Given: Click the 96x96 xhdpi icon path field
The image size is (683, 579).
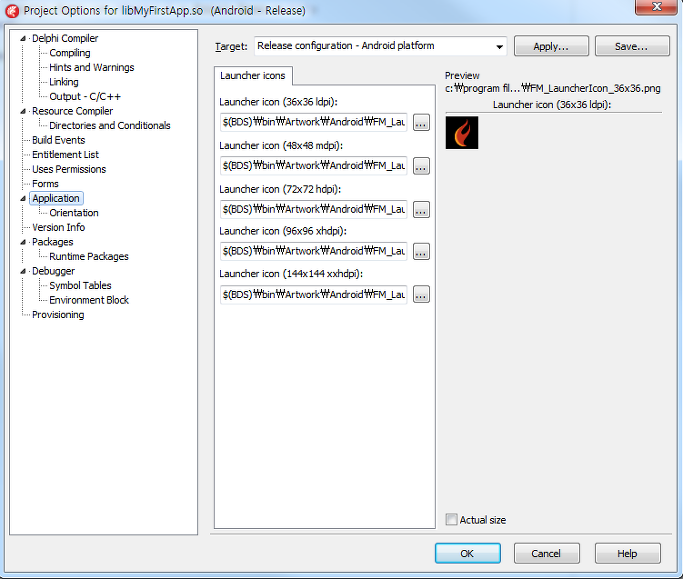Looking at the screenshot, I should [314, 251].
